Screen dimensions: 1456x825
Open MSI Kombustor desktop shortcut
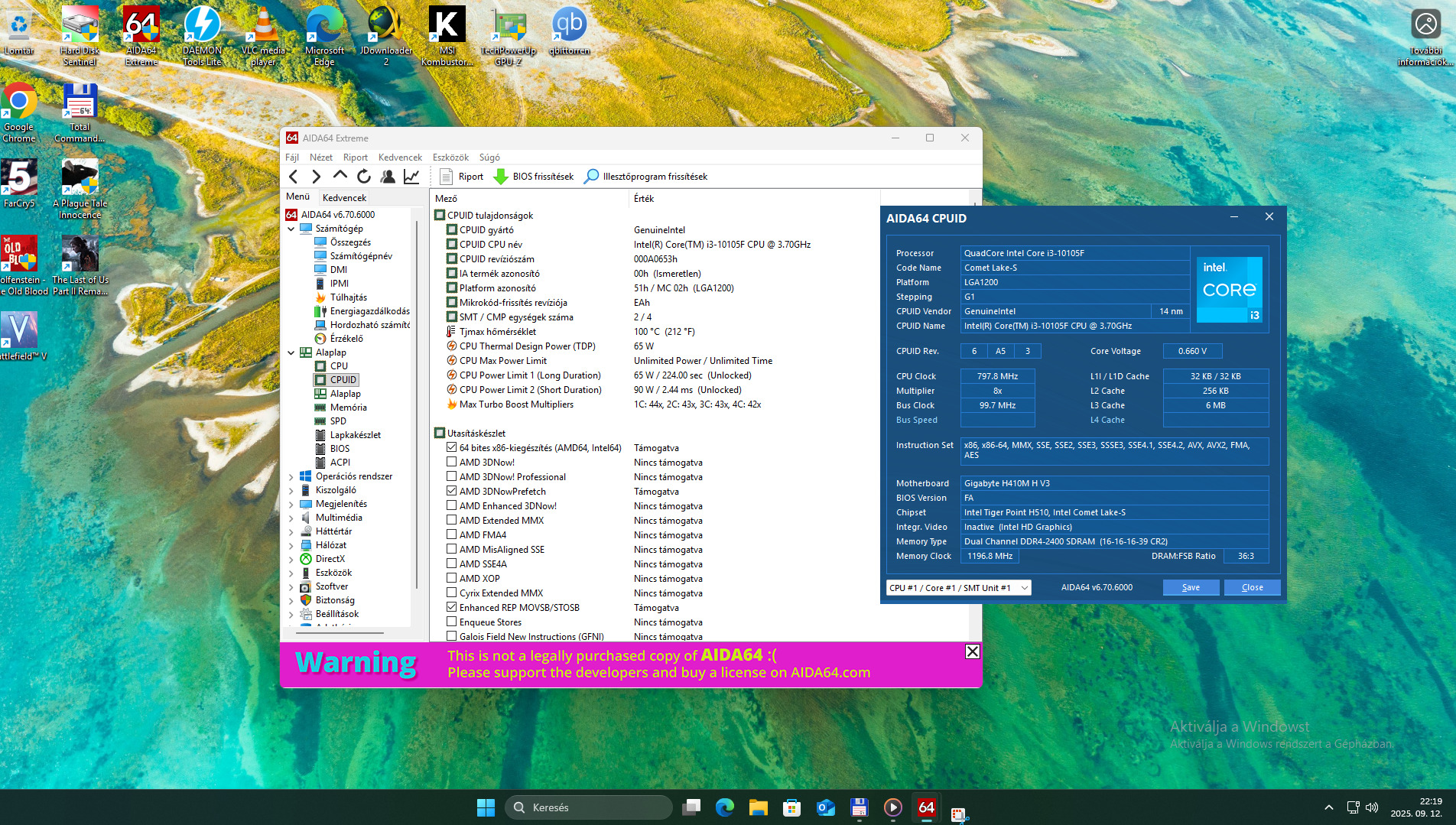point(447,36)
